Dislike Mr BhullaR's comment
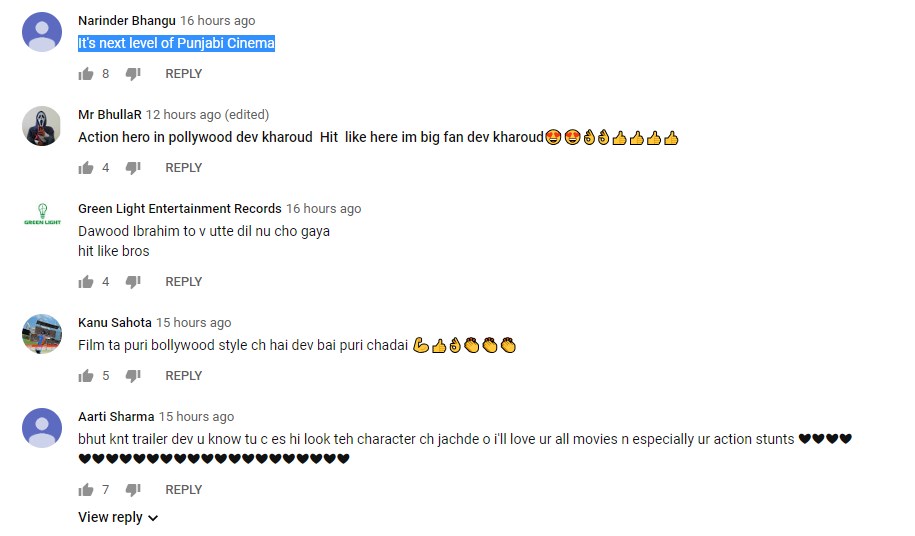915x536 pixels. 133,168
